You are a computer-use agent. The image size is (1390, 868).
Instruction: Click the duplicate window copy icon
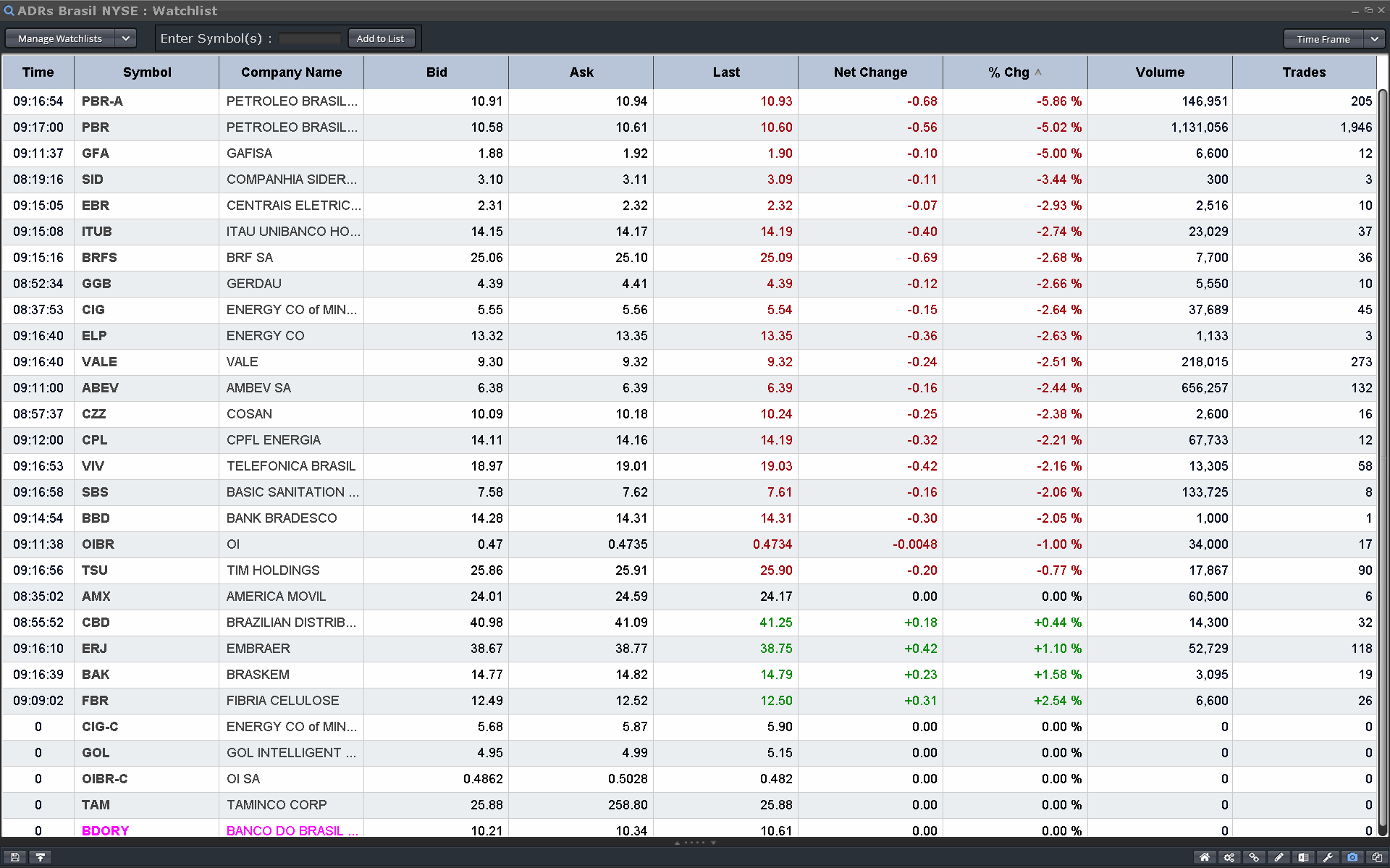pyautogui.click(x=1377, y=857)
